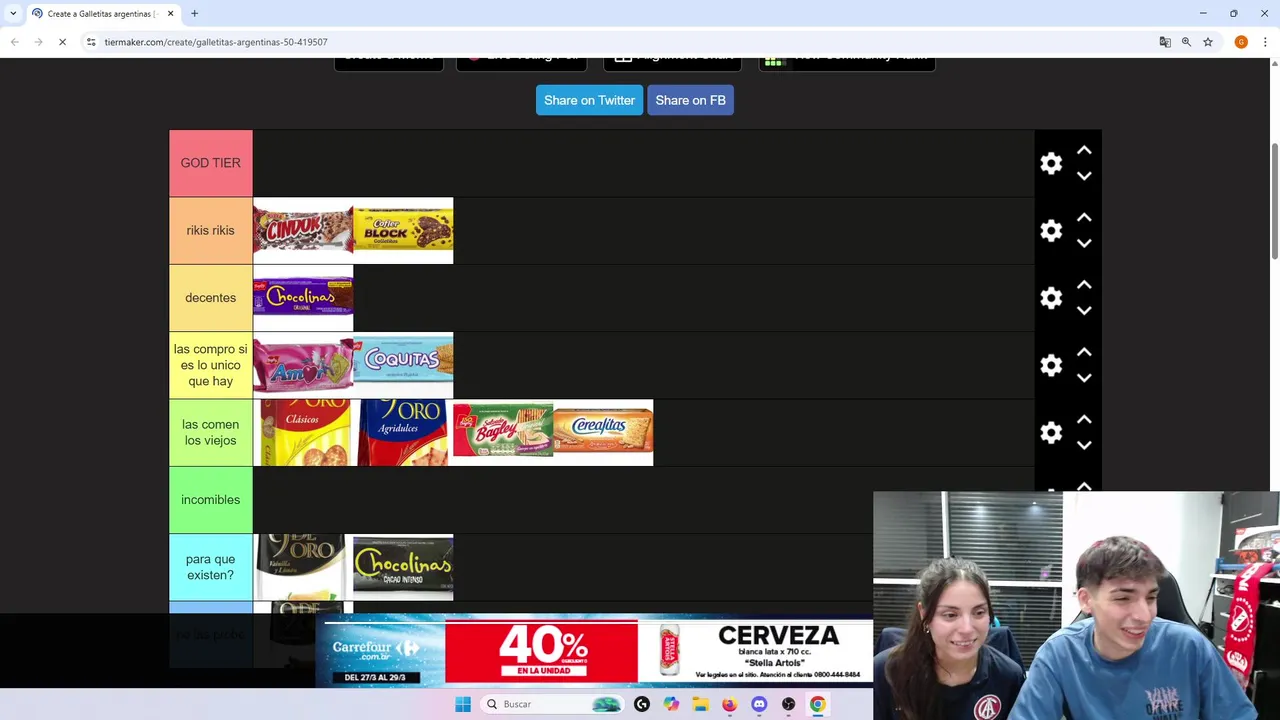Select the Coquitas cookie image
The image size is (1280, 720).
tap(403, 365)
